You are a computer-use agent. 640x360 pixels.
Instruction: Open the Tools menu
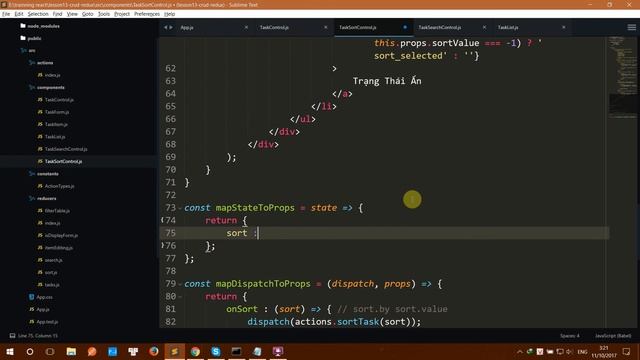click(x=104, y=14)
